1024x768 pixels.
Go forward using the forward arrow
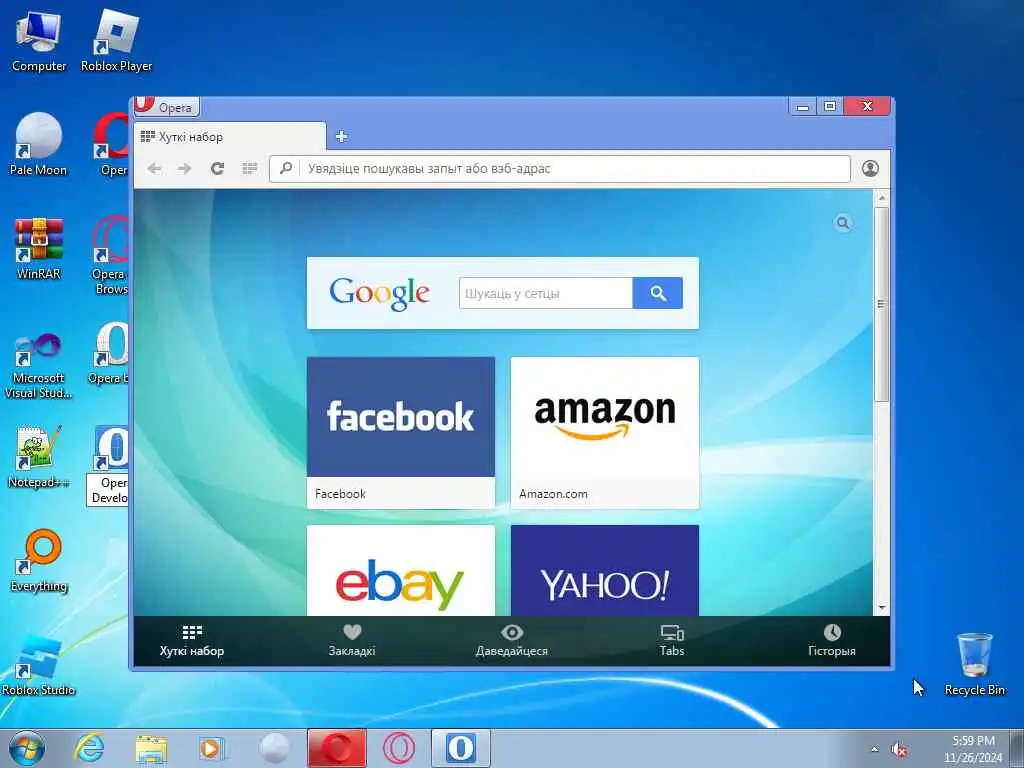[185, 168]
